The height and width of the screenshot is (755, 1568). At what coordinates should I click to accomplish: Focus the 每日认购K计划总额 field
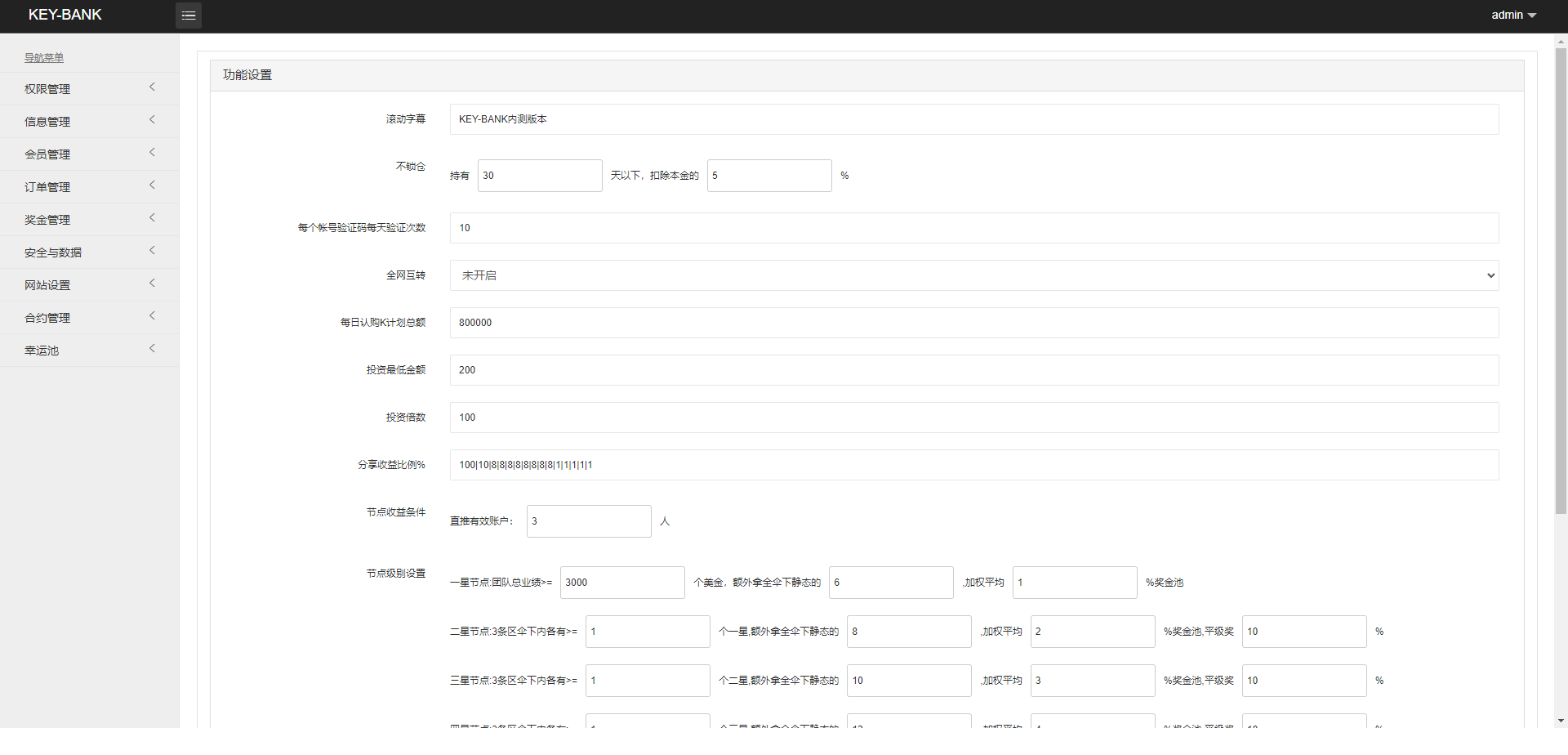tap(974, 323)
